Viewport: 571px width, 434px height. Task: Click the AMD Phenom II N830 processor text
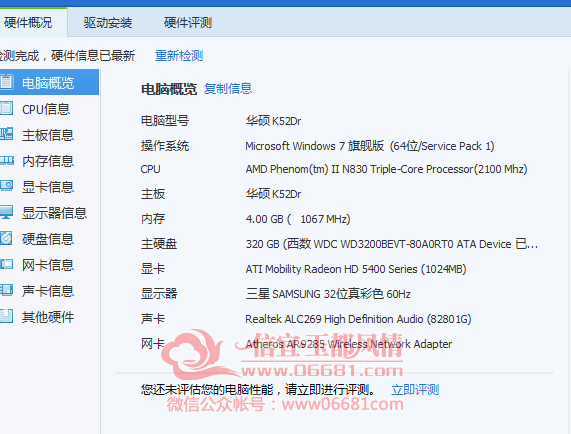coord(386,169)
